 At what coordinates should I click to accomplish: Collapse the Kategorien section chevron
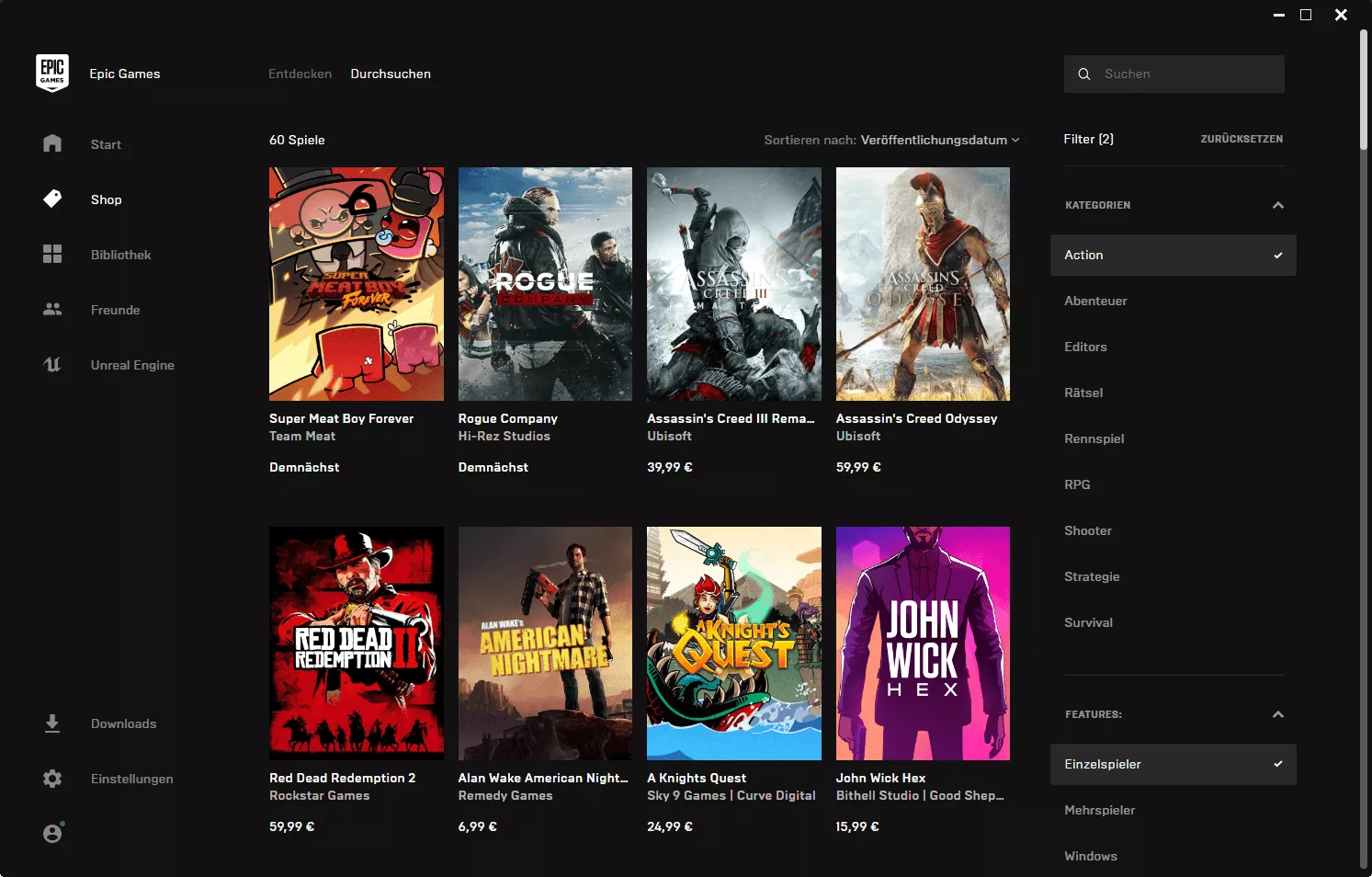1277,205
